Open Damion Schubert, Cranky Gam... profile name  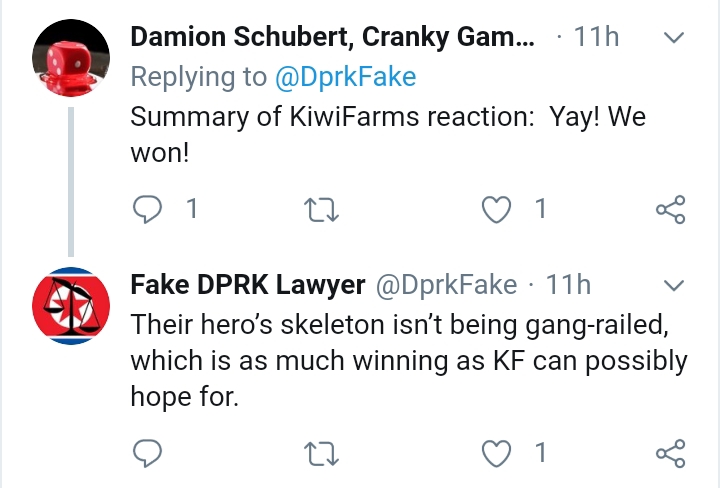[x=333, y=38]
